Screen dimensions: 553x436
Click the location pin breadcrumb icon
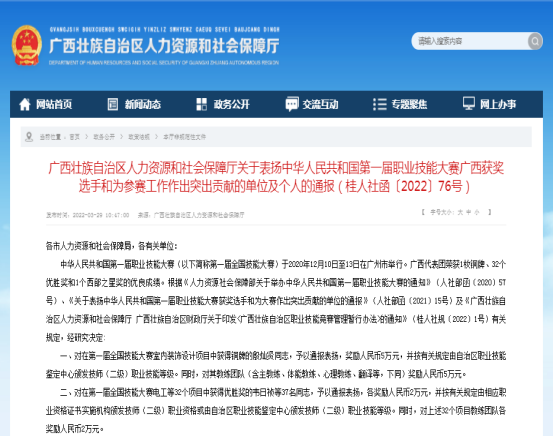coord(29,137)
